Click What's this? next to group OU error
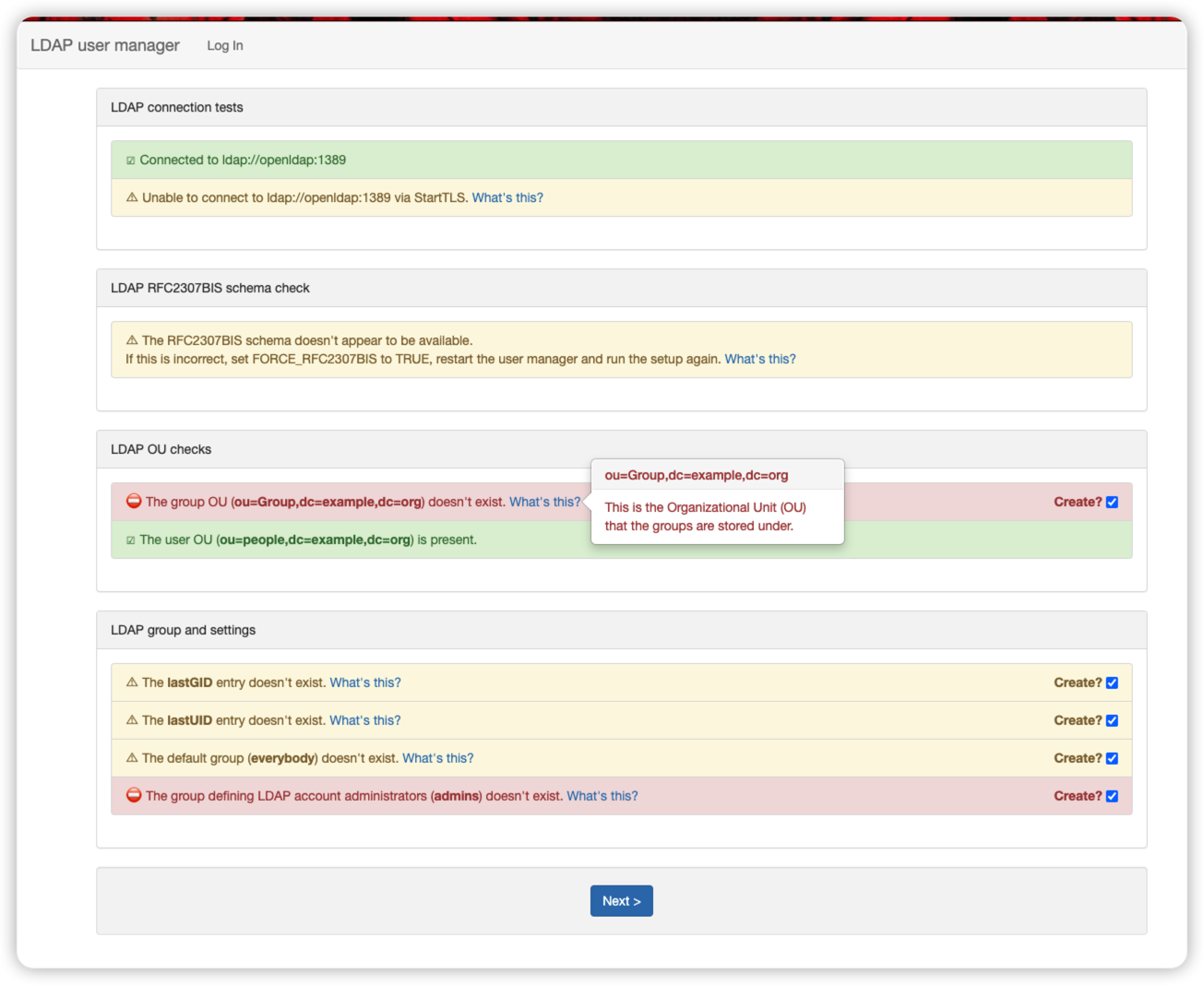This screenshot has width=1204, height=985. click(544, 502)
